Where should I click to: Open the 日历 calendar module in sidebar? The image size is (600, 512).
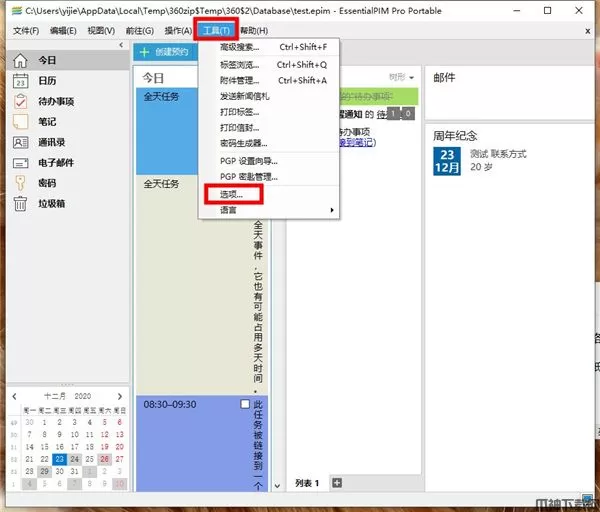46,81
